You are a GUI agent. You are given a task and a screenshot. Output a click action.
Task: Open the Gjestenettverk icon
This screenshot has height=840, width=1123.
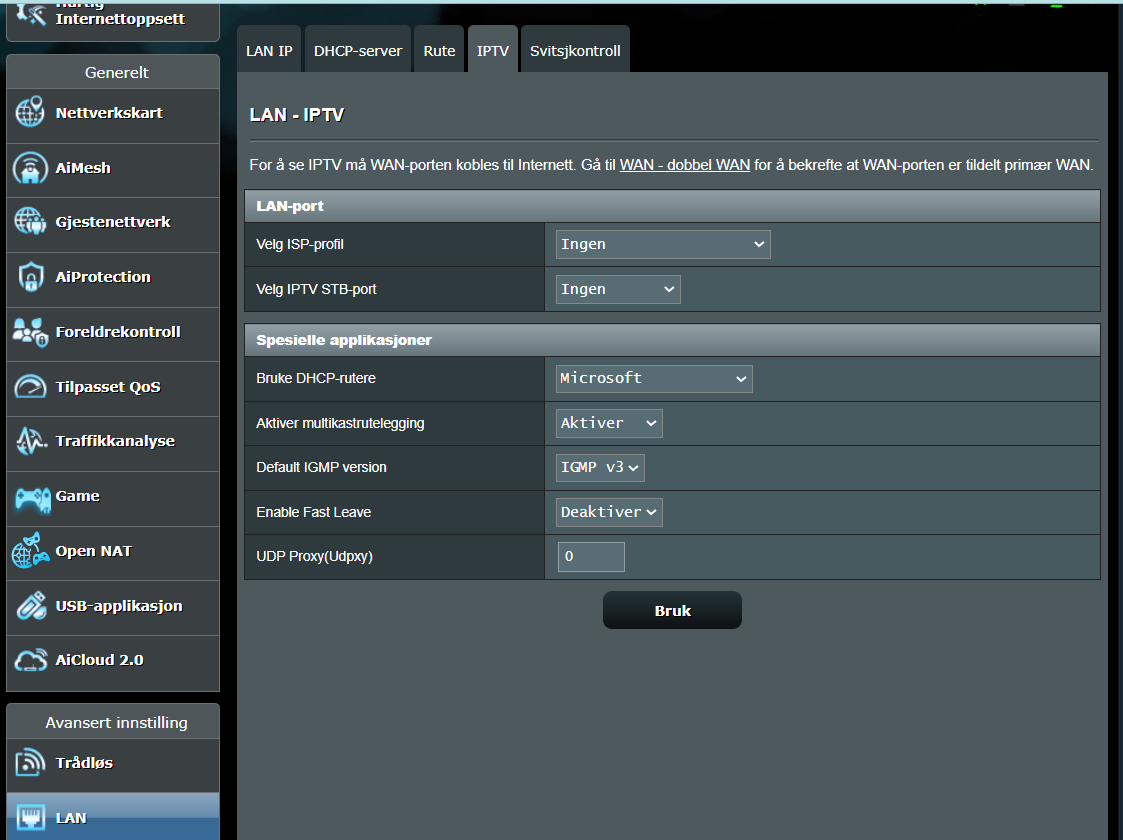[x=30, y=222]
